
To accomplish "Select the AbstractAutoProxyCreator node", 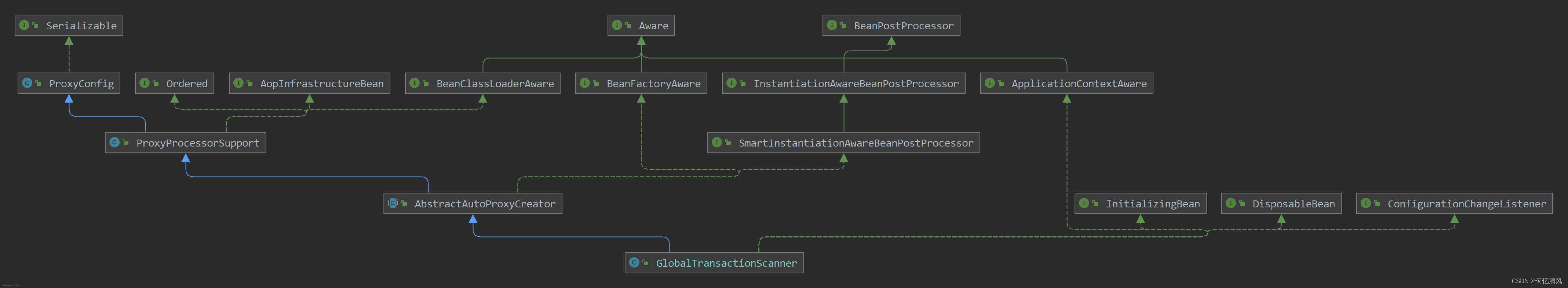I will pos(473,204).
